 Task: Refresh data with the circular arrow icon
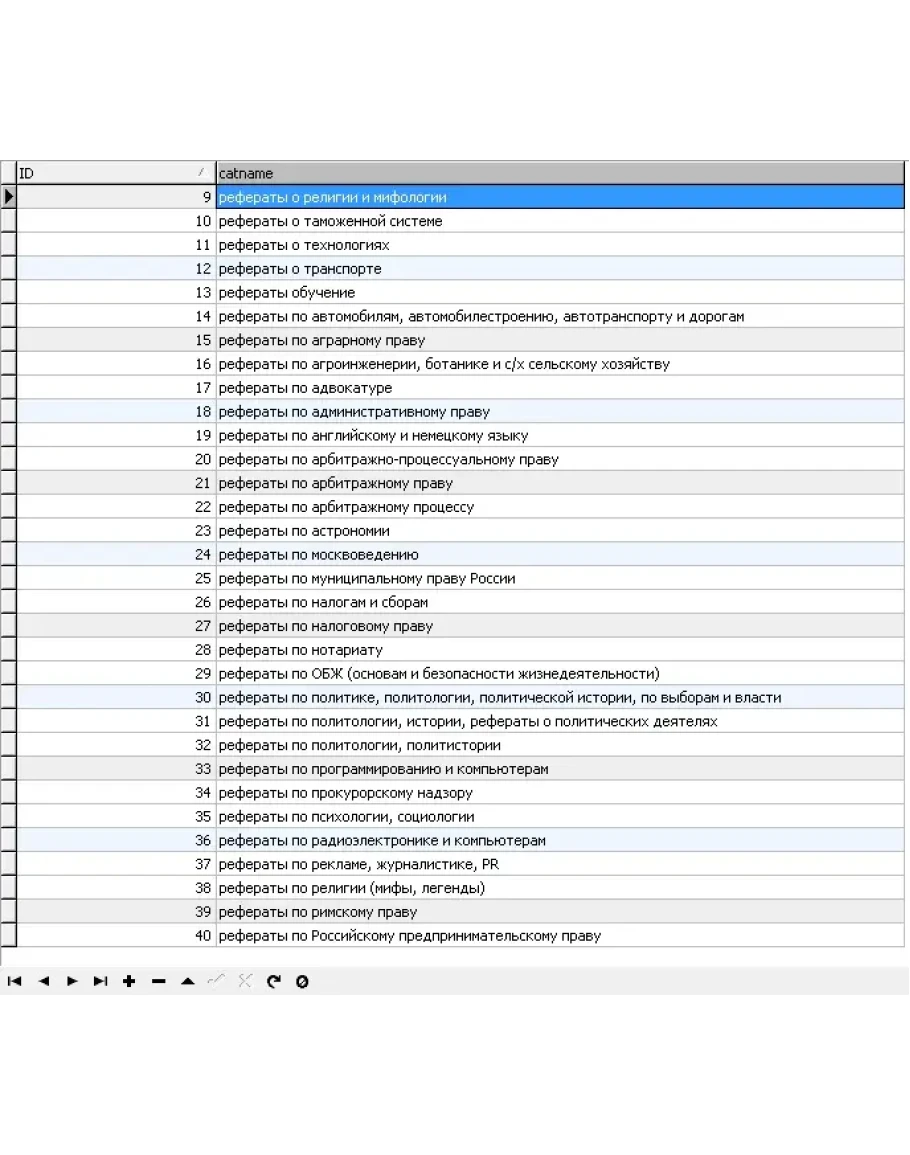(x=273, y=981)
